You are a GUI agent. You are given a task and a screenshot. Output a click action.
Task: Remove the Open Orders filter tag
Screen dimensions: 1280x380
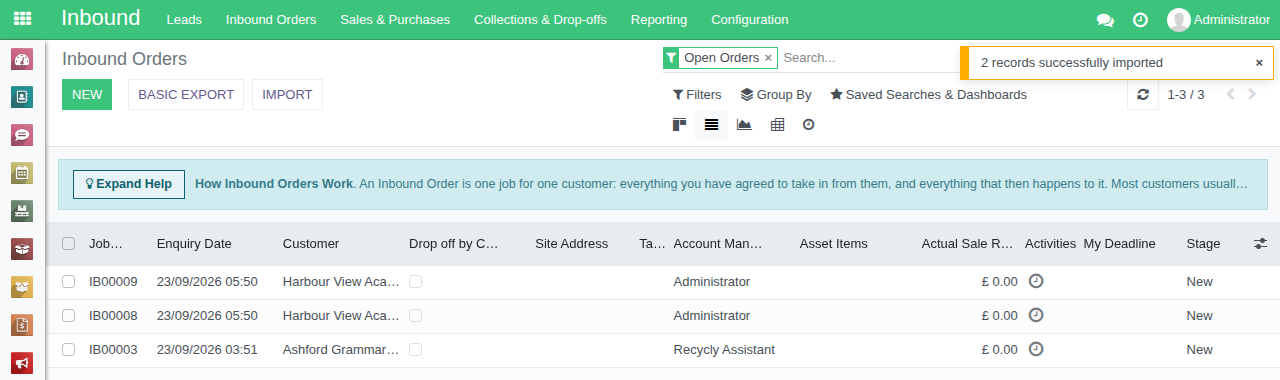click(x=768, y=58)
